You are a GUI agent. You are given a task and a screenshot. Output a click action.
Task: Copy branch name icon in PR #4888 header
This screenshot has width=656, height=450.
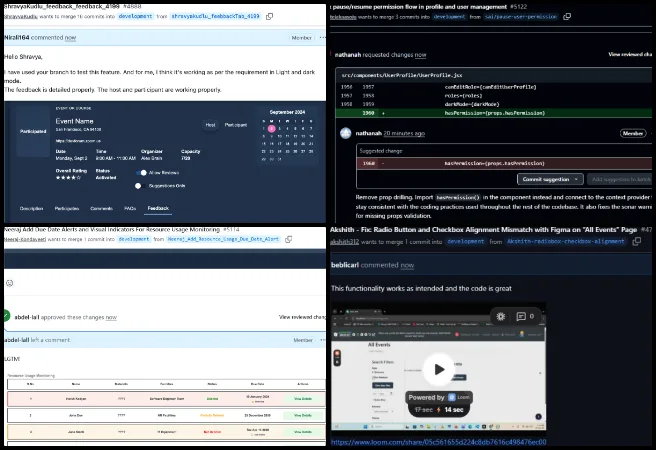(270, 16)
